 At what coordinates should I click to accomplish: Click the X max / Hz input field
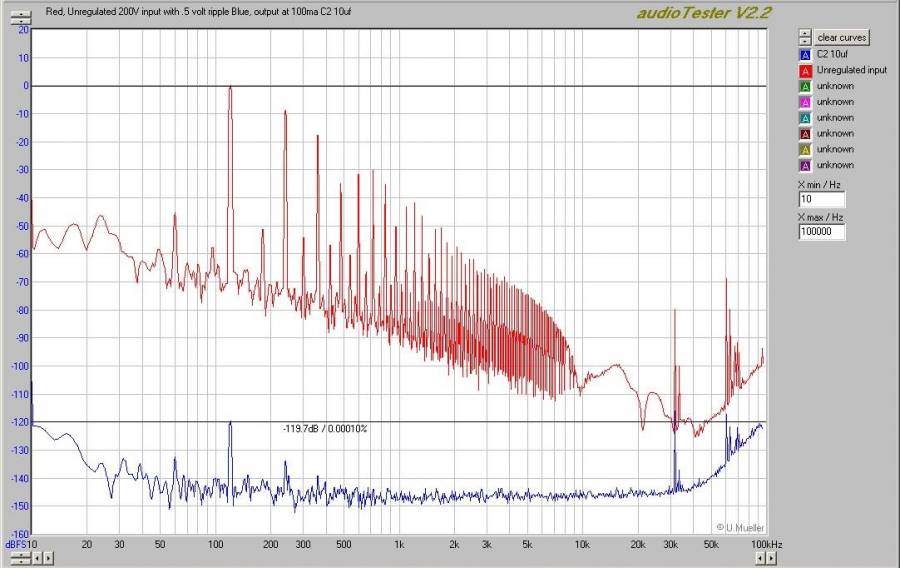point(821,232)
